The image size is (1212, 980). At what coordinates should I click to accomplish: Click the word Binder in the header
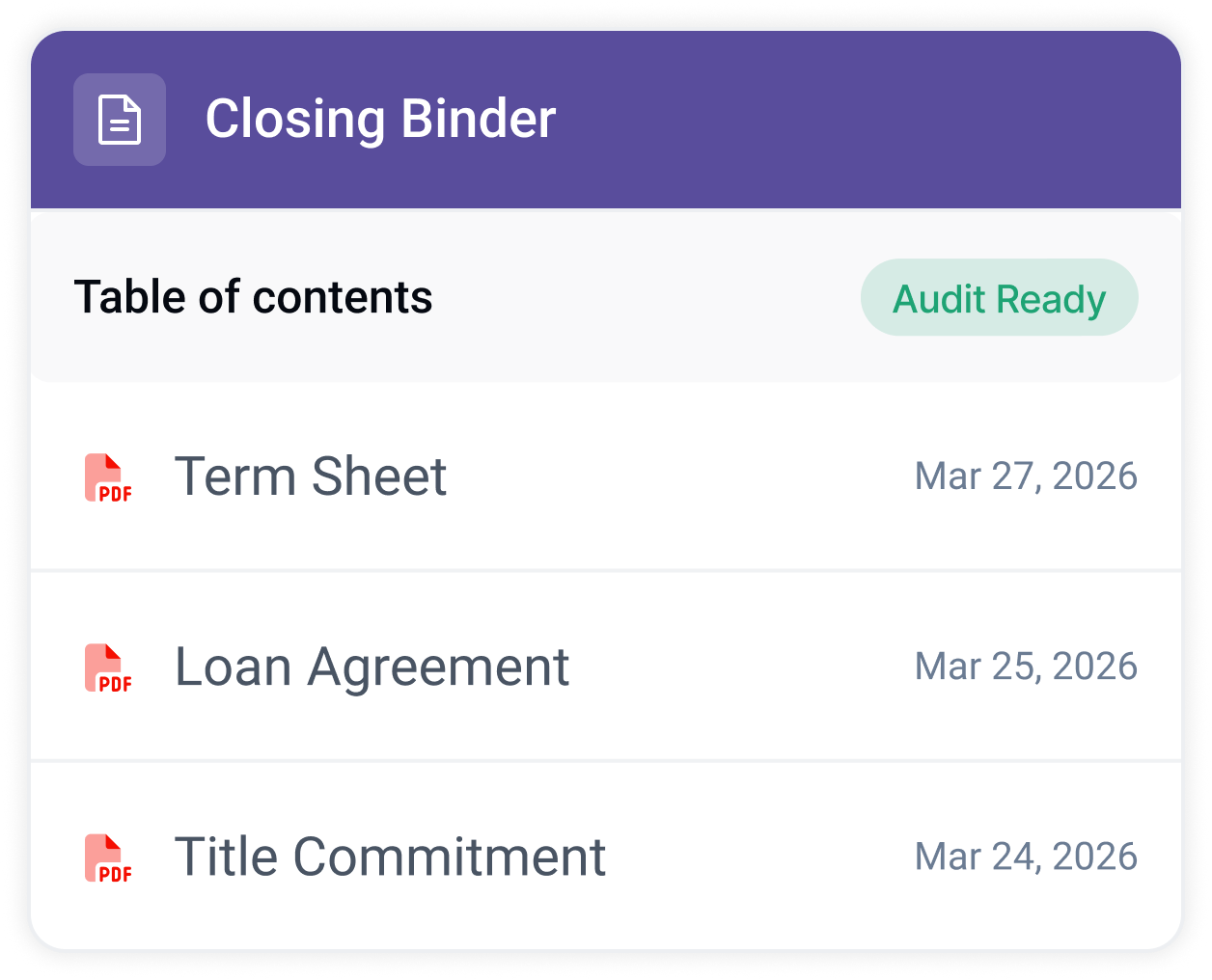(478, 119)
